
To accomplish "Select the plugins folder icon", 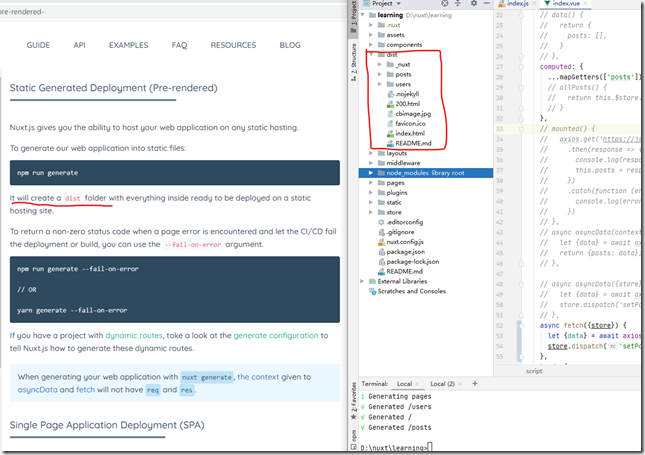I will [x=381, y=193].
